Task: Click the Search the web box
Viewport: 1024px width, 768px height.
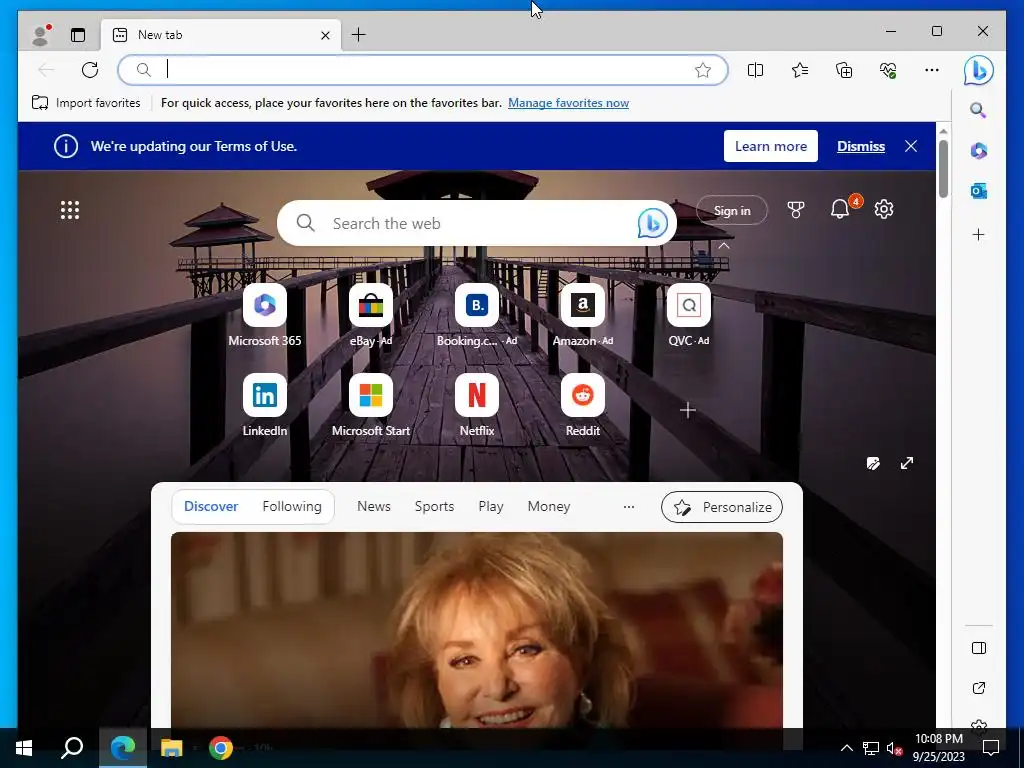Action: 477,223
